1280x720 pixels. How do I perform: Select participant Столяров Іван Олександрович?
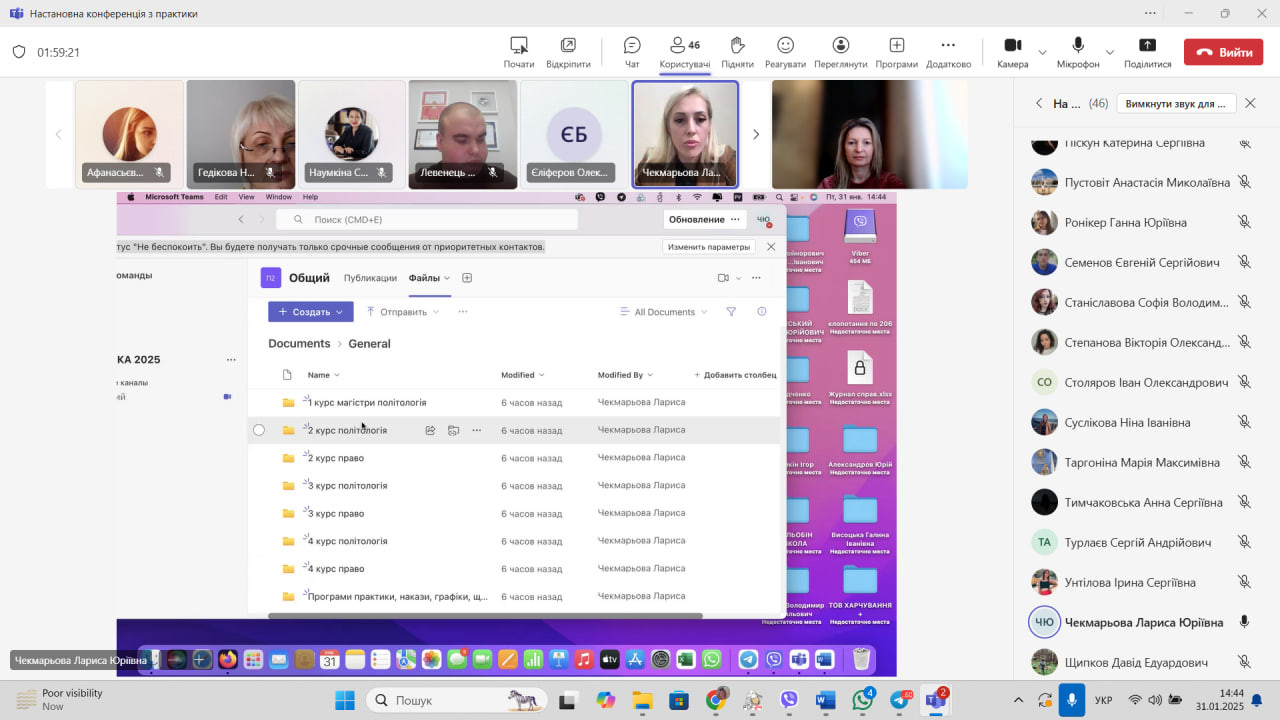pos(1145,383)
